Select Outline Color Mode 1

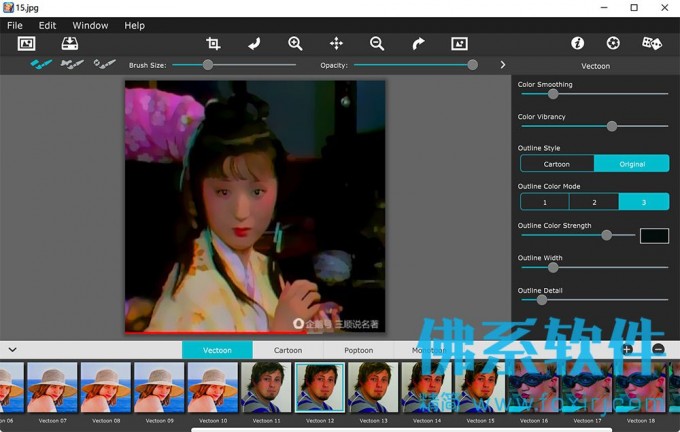coord(545,202)
